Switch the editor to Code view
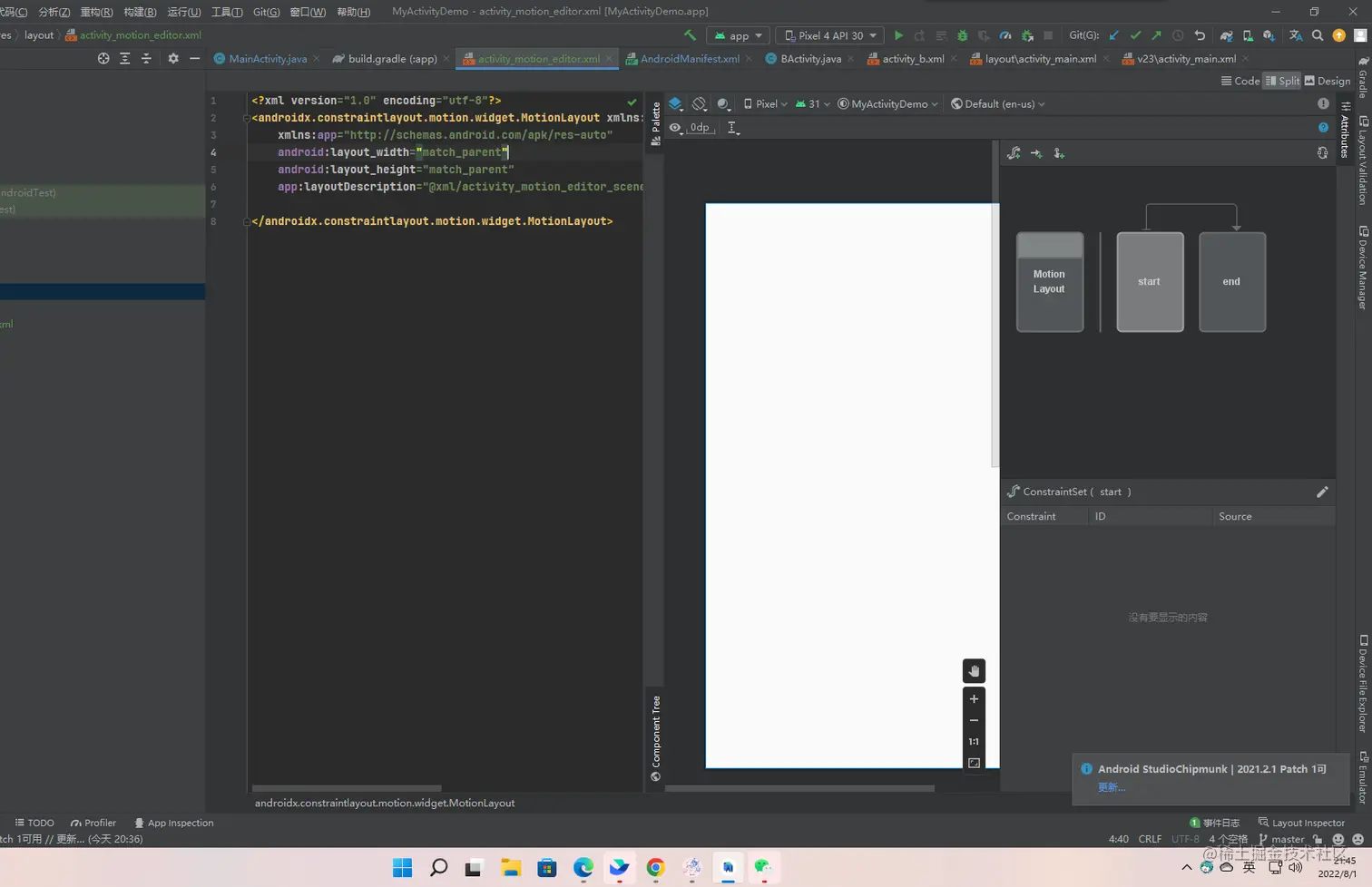Screen dimensions: 1372x887 pyautogui.click(x=1240, y=81)
